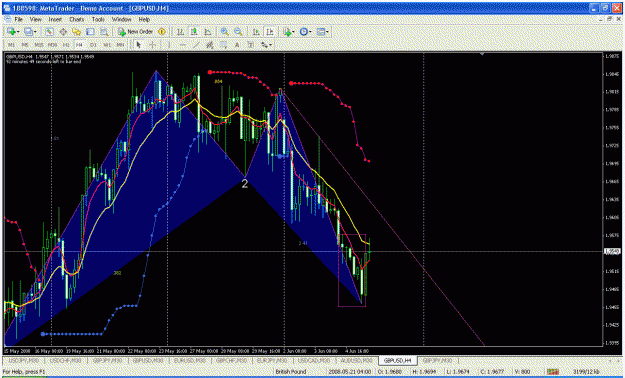Select the MN monthly timeframe
Viewport: 625px width, 378px height.
pos(120,45)
